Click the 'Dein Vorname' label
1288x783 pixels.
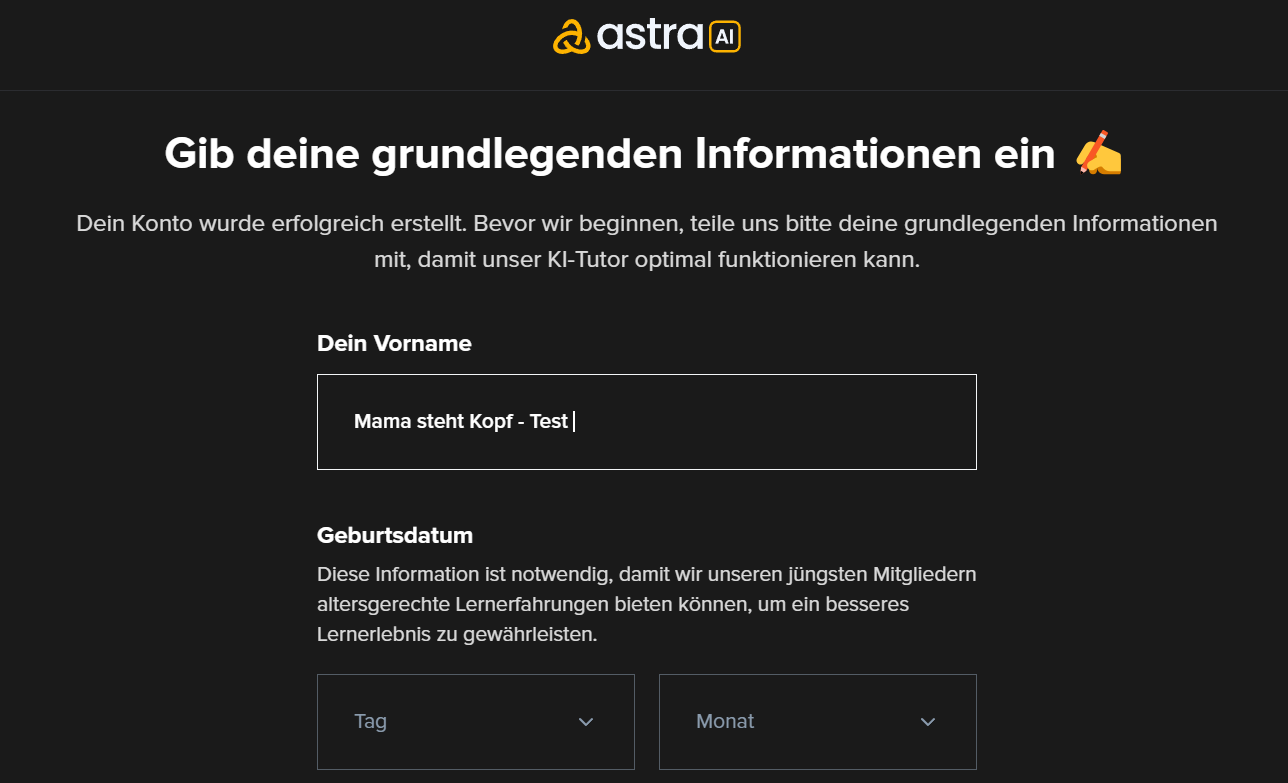click(x=394, y=343)
